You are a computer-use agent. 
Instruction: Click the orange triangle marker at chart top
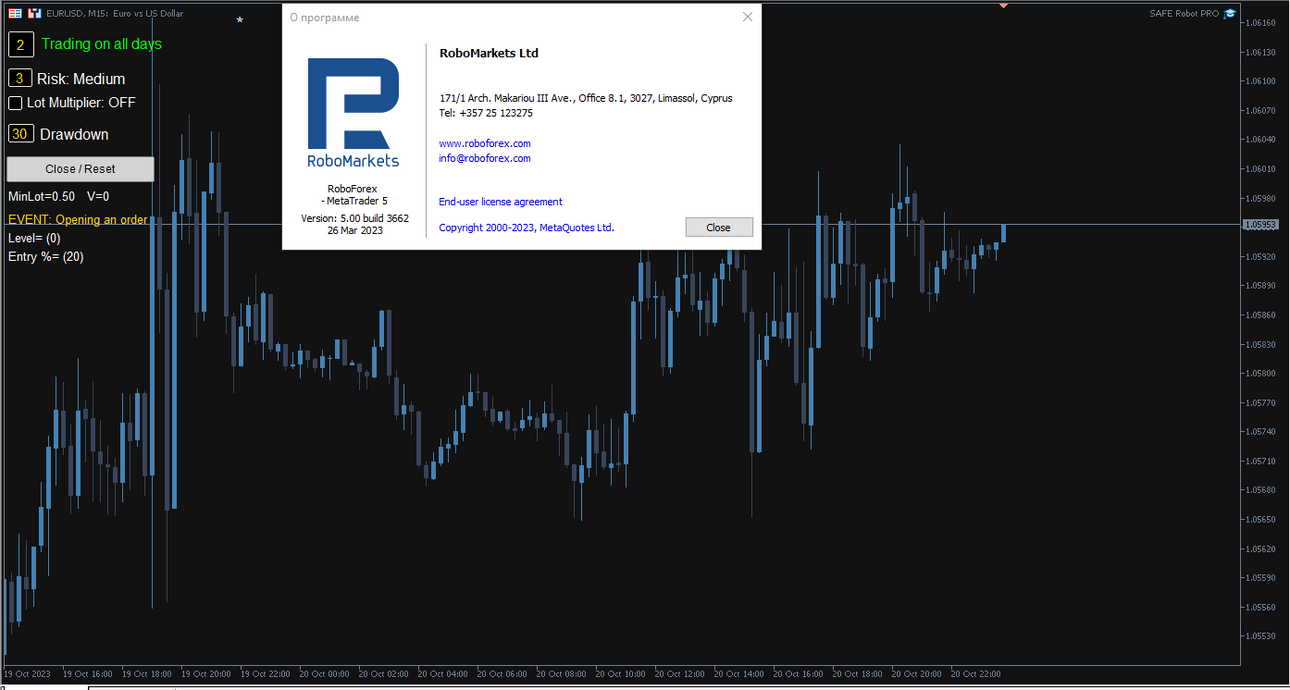[1003, 5]
